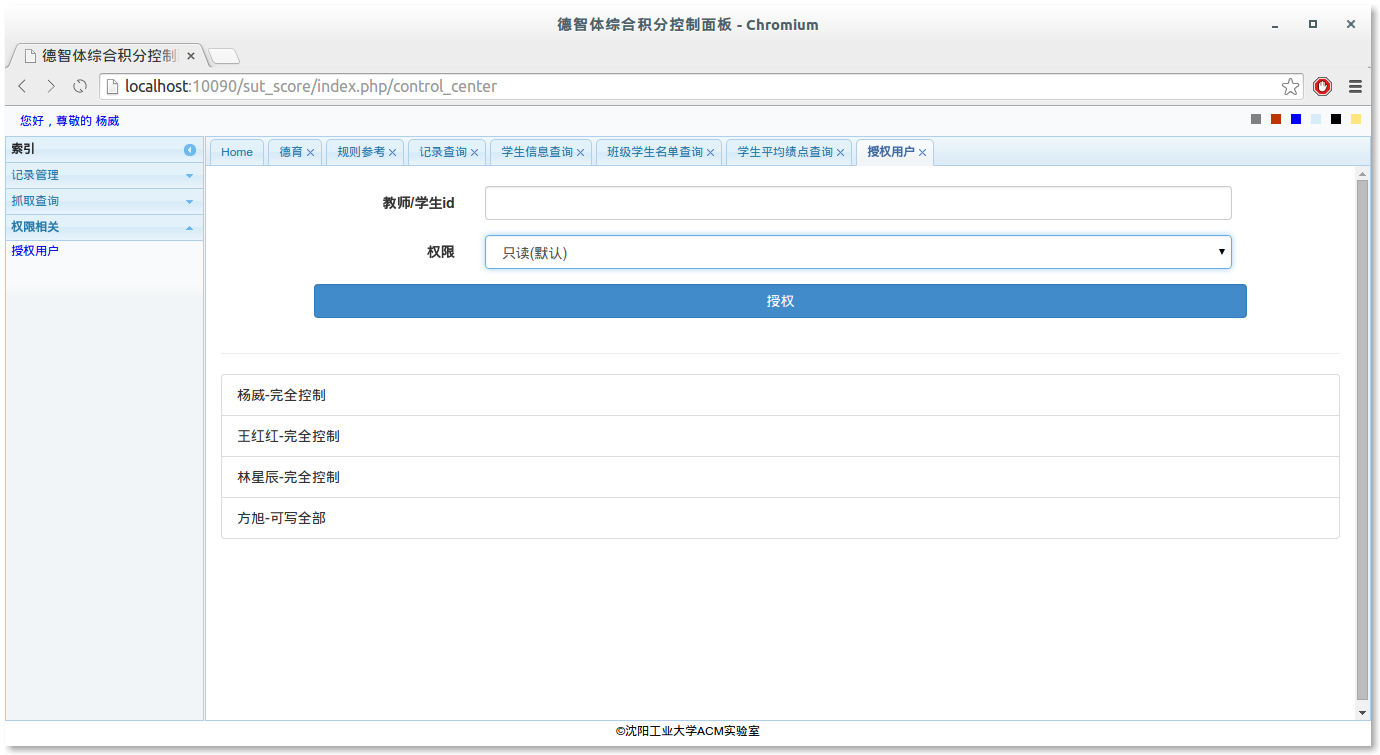
Task: Switch to the 规则参考 tab
Action: coord(361,152)
